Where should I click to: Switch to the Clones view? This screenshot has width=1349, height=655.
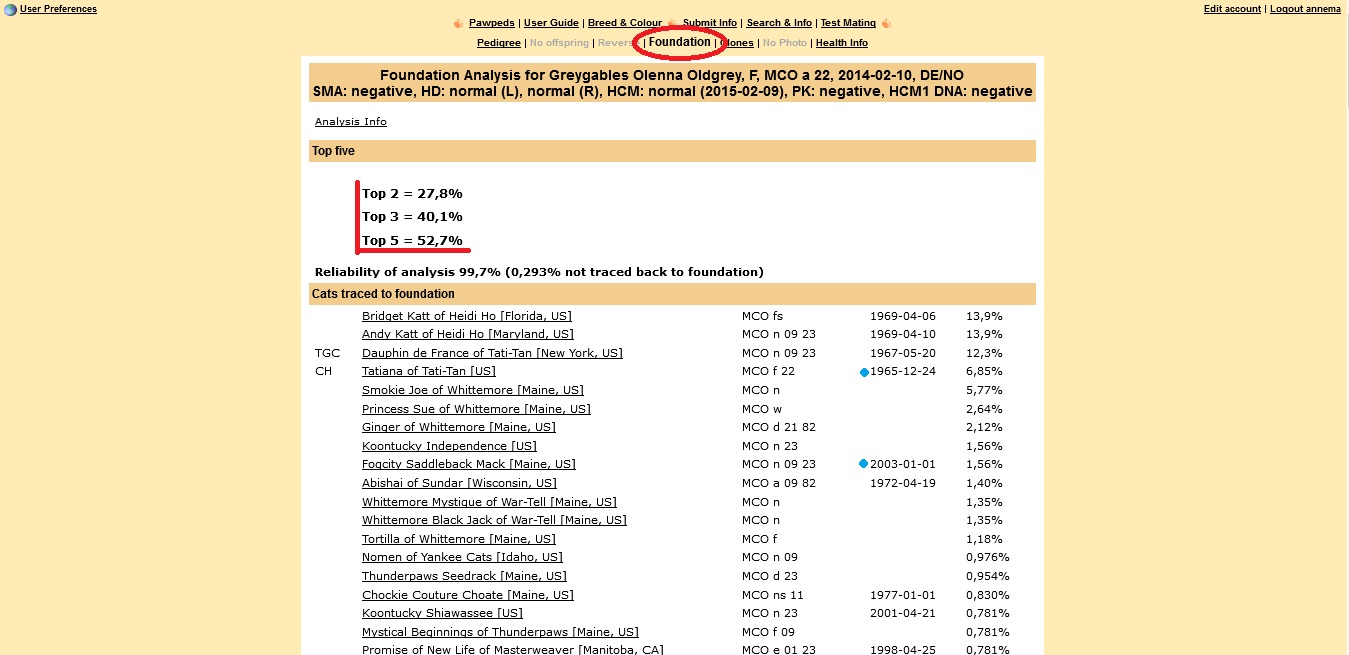click(737, 43)
